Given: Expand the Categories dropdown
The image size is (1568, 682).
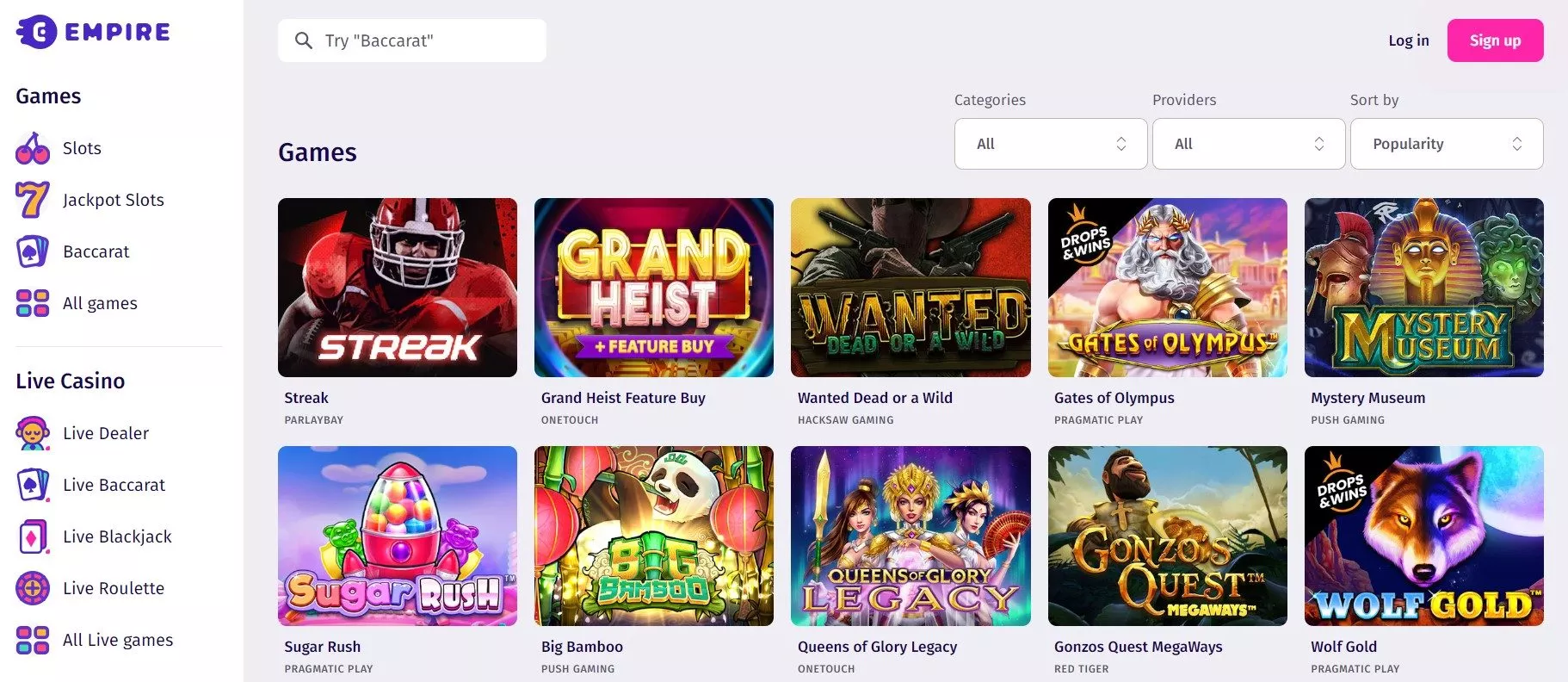Looking at the screenshot, I should pos(1051,144).
